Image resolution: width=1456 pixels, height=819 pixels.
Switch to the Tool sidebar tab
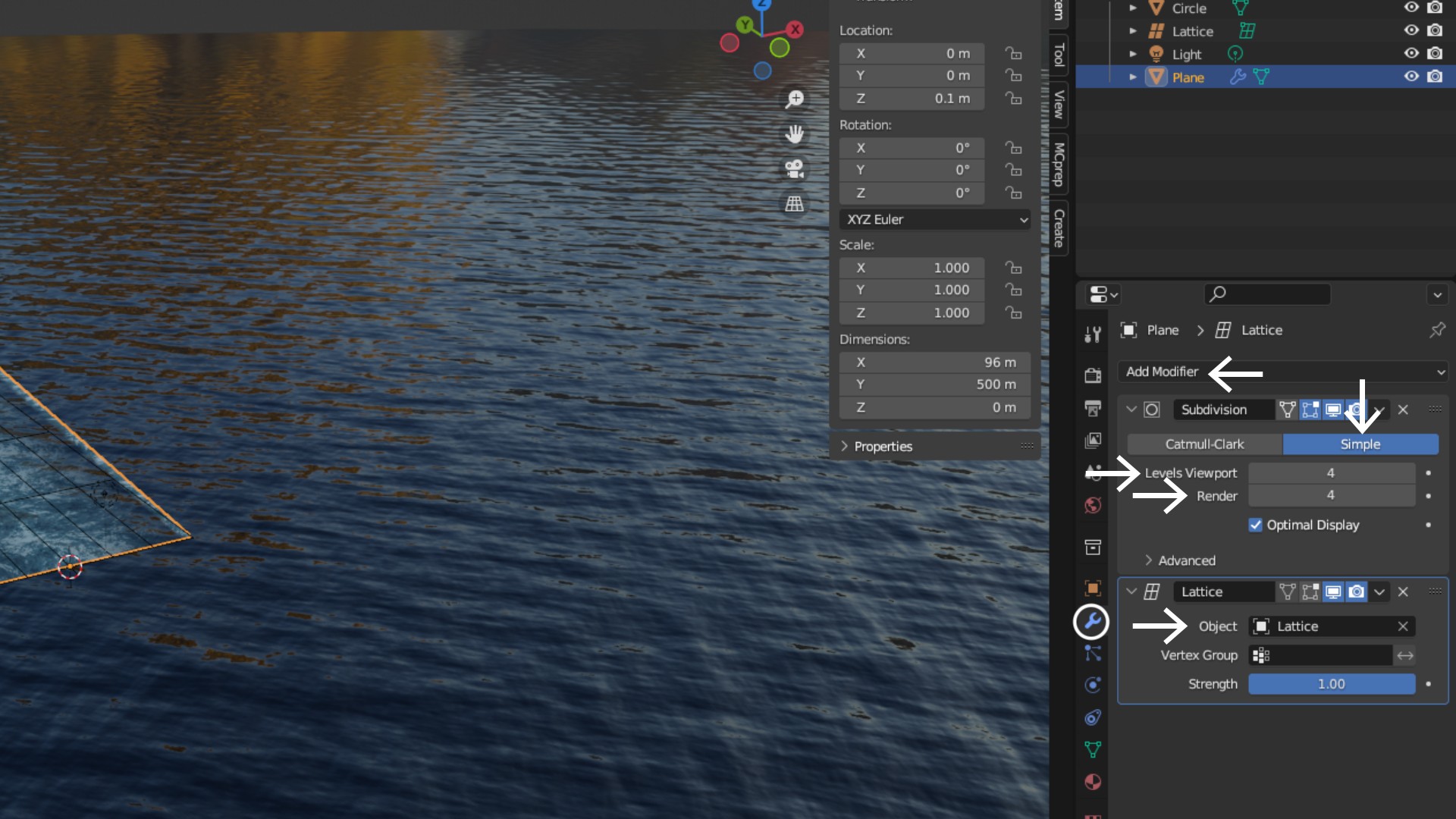pyautogui.click(x=1059, y=55)
